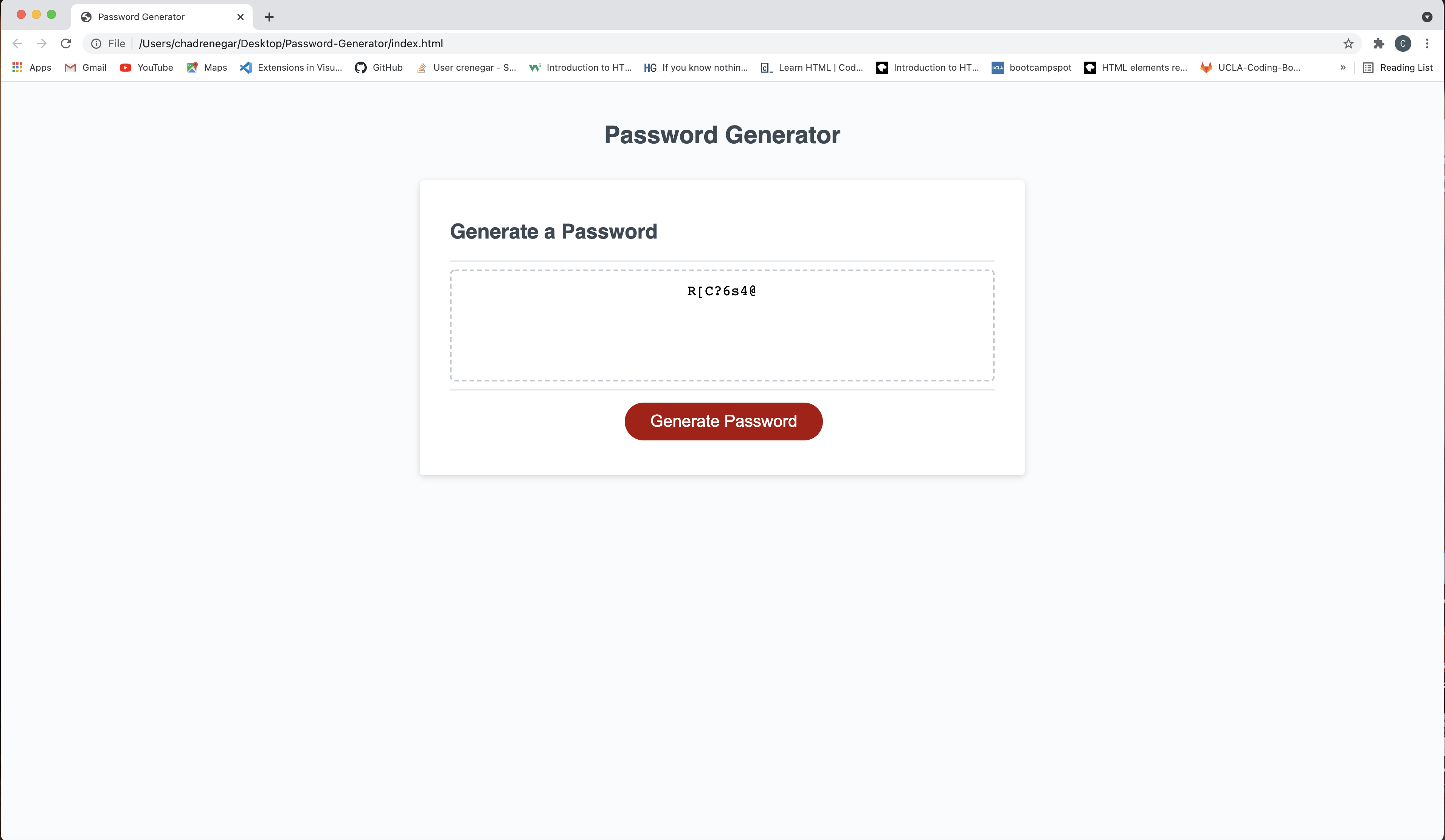1445x840 pixels.
Task: Expand hidden bookmarks with the chevron
Action: coord(1343,68)
